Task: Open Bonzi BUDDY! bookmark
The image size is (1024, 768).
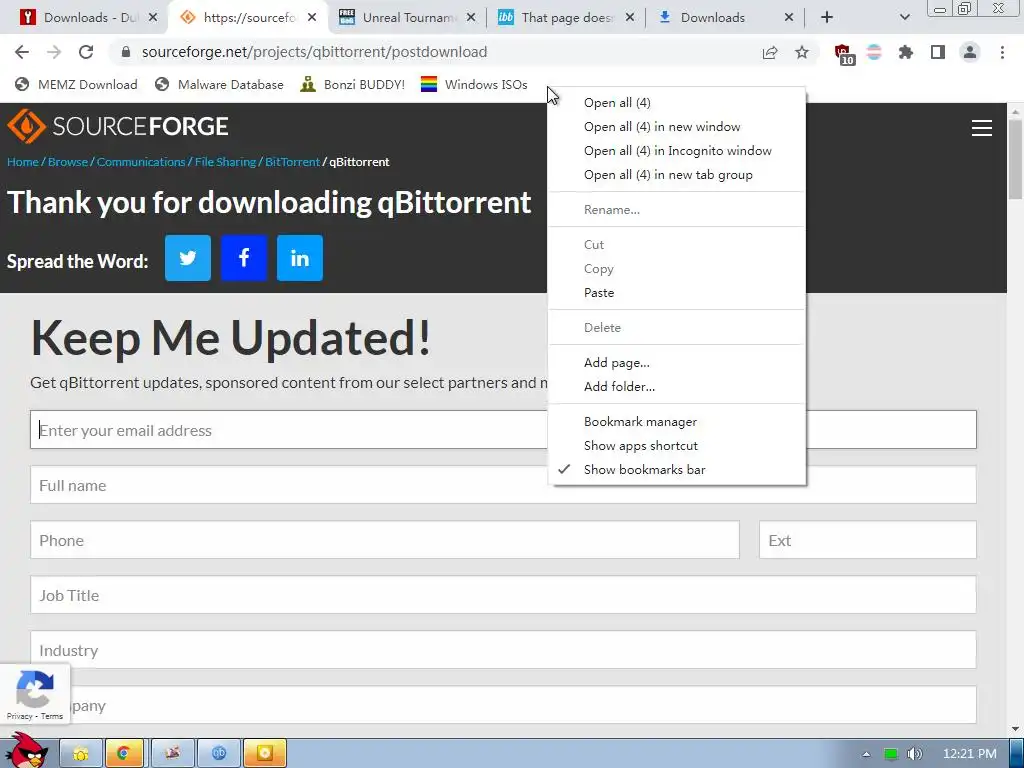Action: point(353,84)
